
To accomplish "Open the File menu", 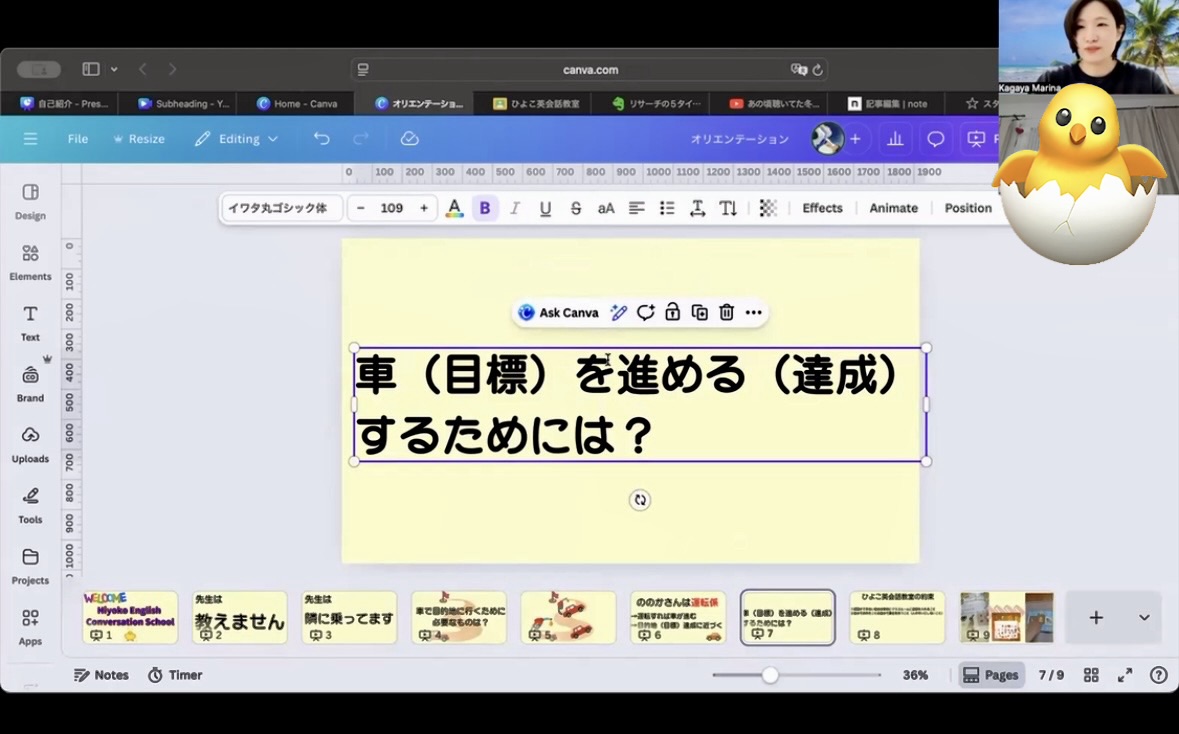I will pyautogui.click(x=78, y=139).
